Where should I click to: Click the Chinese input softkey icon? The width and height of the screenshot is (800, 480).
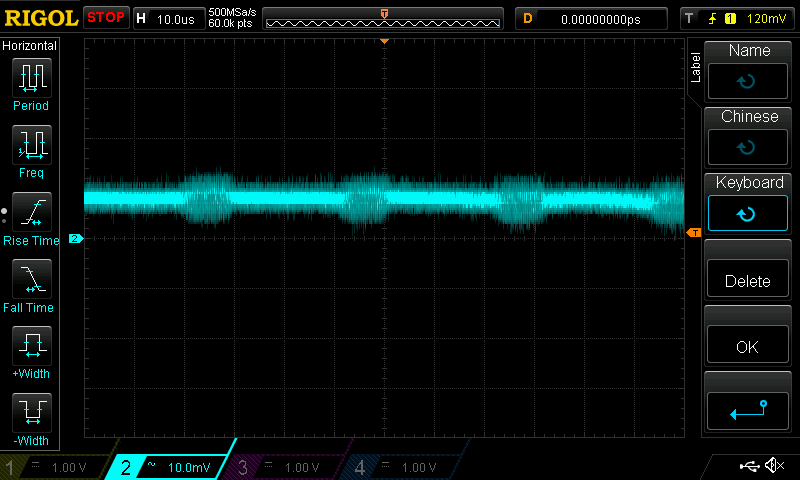click(x=747, y=147)
